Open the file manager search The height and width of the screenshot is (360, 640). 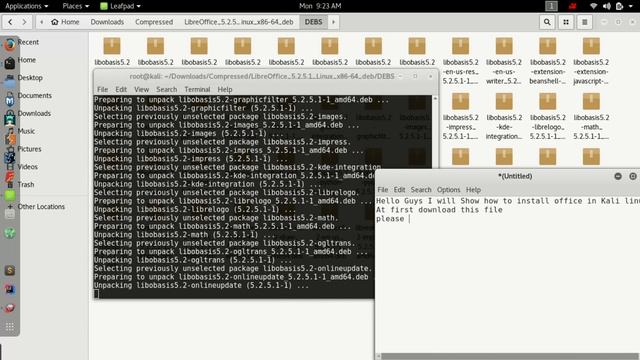(x=547, y=22)
